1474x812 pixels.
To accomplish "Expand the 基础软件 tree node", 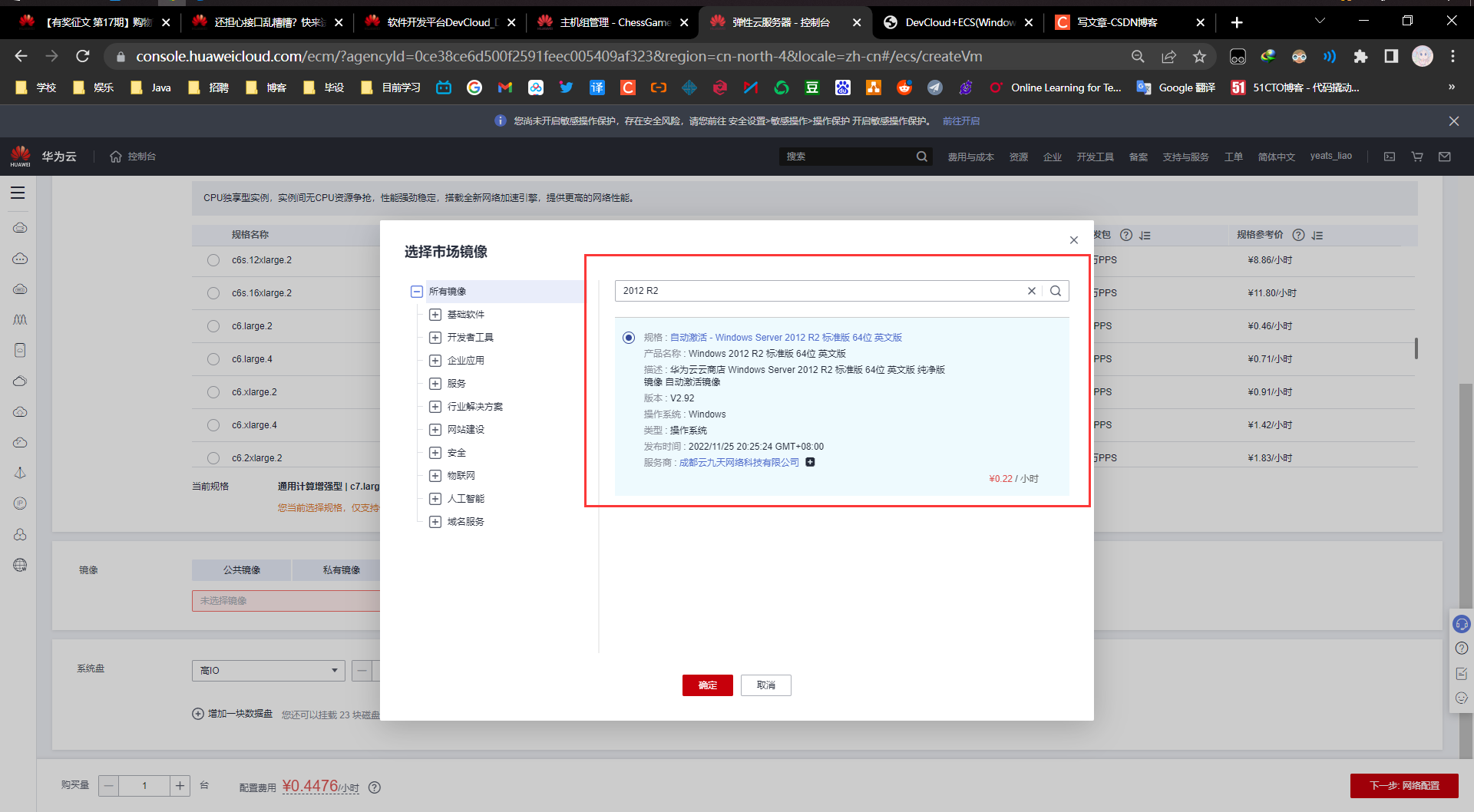I will click(x=435, y=315).
